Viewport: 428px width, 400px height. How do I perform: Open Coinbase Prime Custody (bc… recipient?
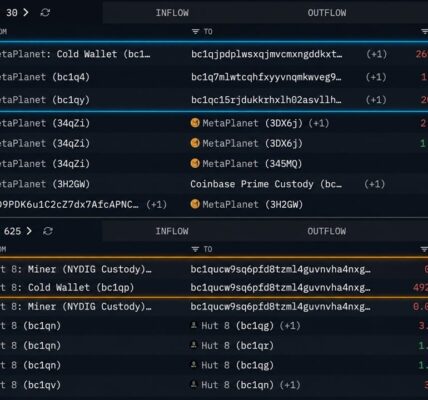(266, 184)
